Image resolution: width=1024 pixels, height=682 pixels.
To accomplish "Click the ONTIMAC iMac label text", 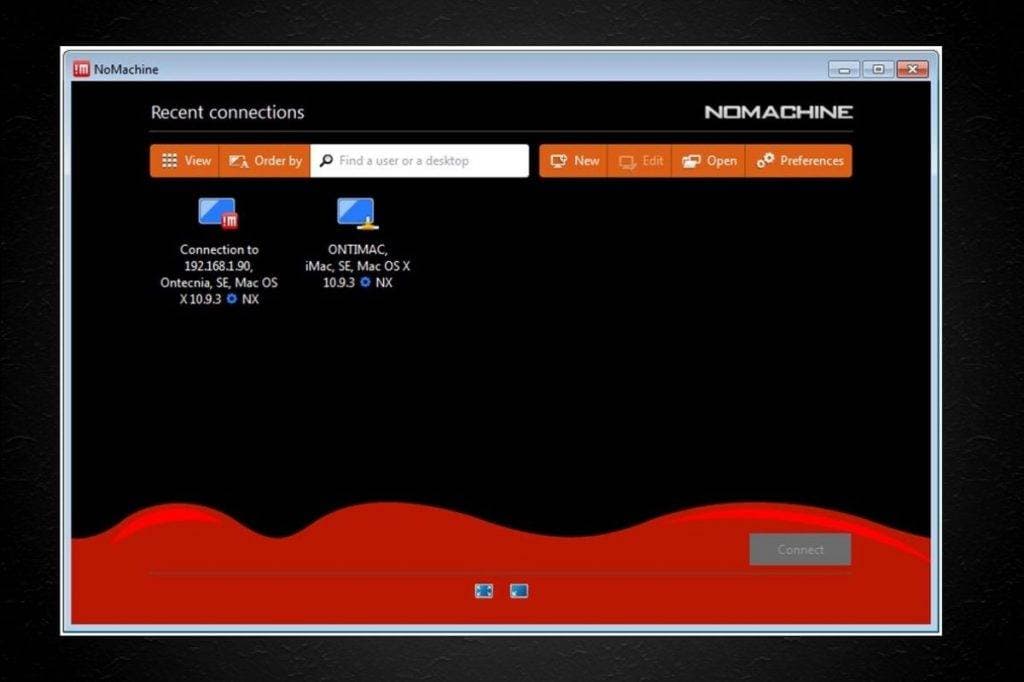I will pyautogui.click(x=357, y=266).
